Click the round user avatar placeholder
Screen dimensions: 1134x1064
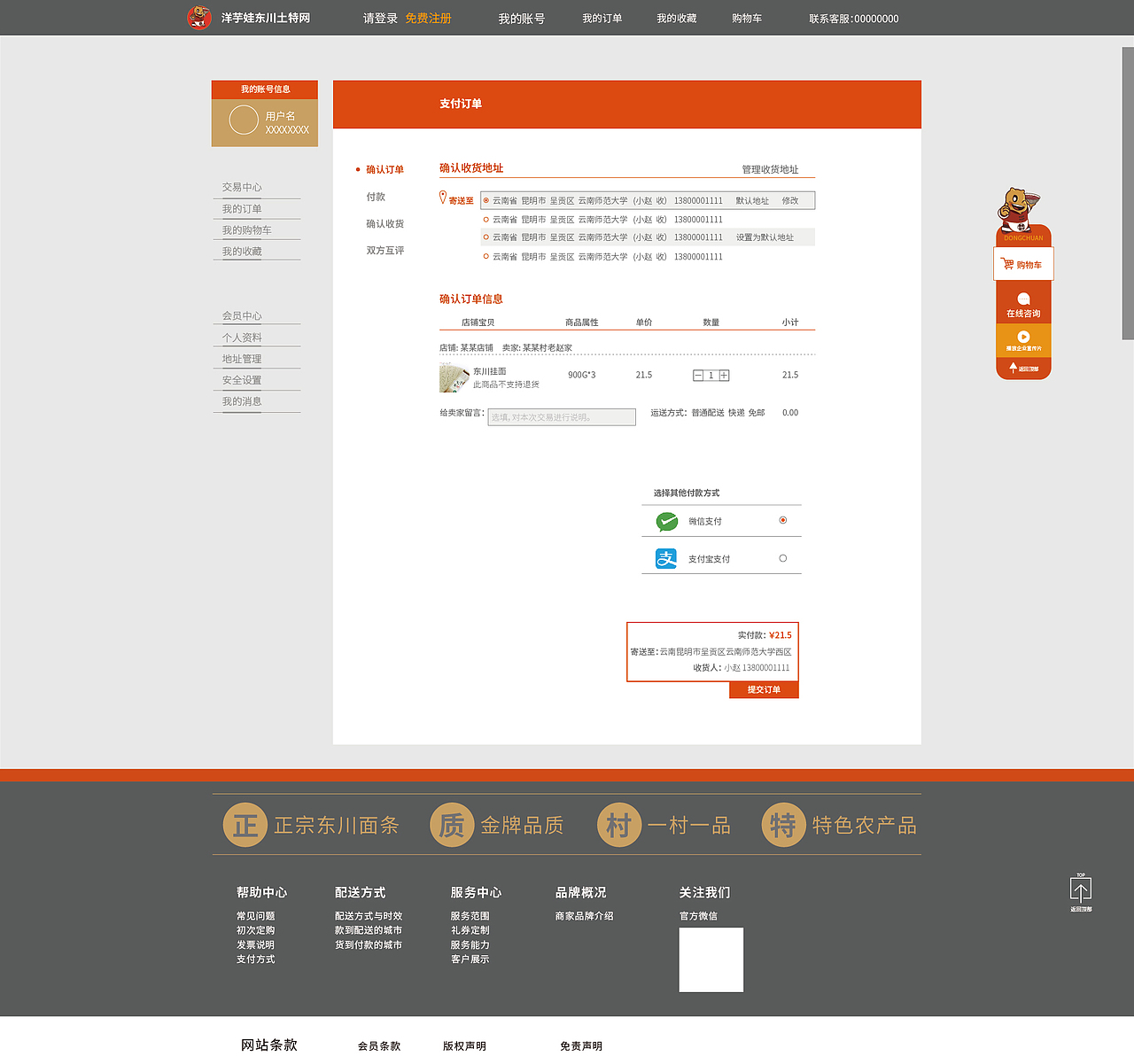[x=244, y=120]
